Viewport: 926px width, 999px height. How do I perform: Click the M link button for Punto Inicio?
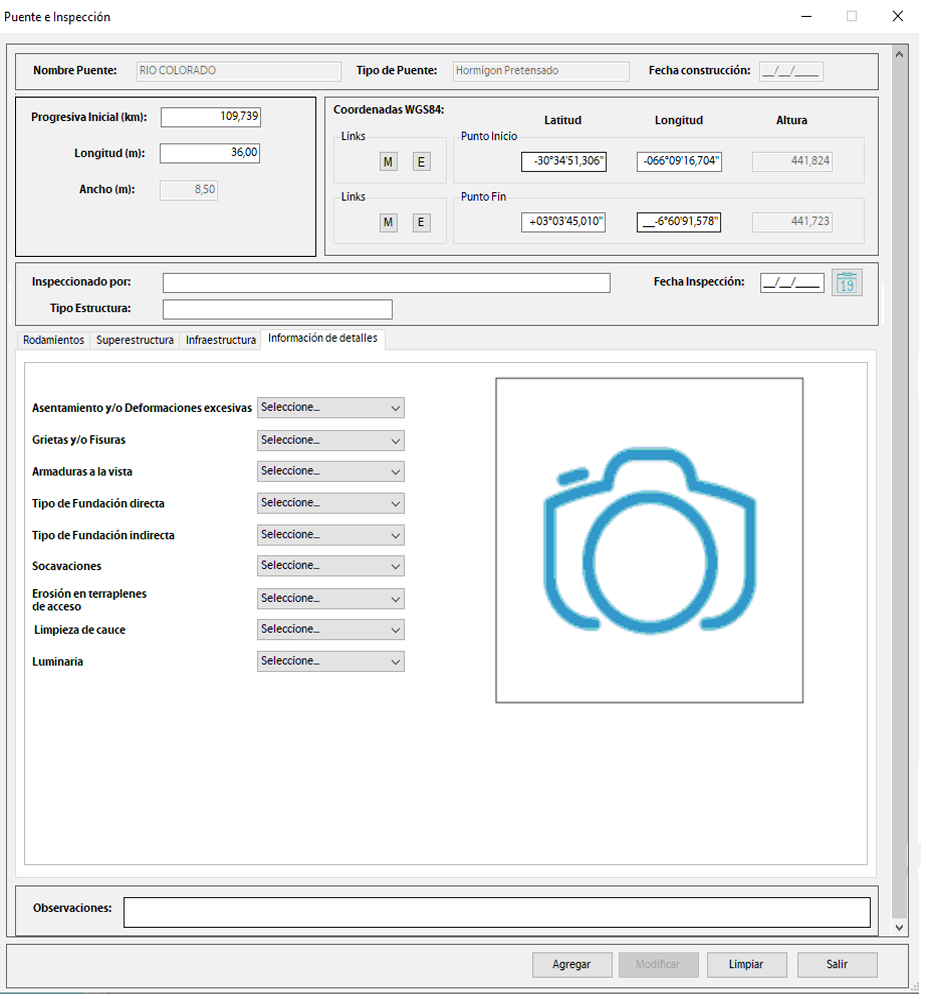pos(388,162)
